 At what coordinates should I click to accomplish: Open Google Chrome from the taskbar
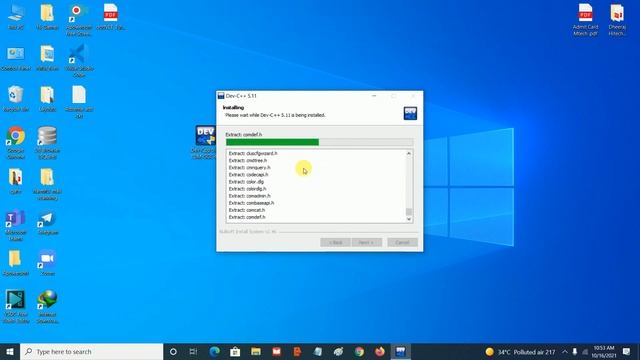[x=359, y=351]
